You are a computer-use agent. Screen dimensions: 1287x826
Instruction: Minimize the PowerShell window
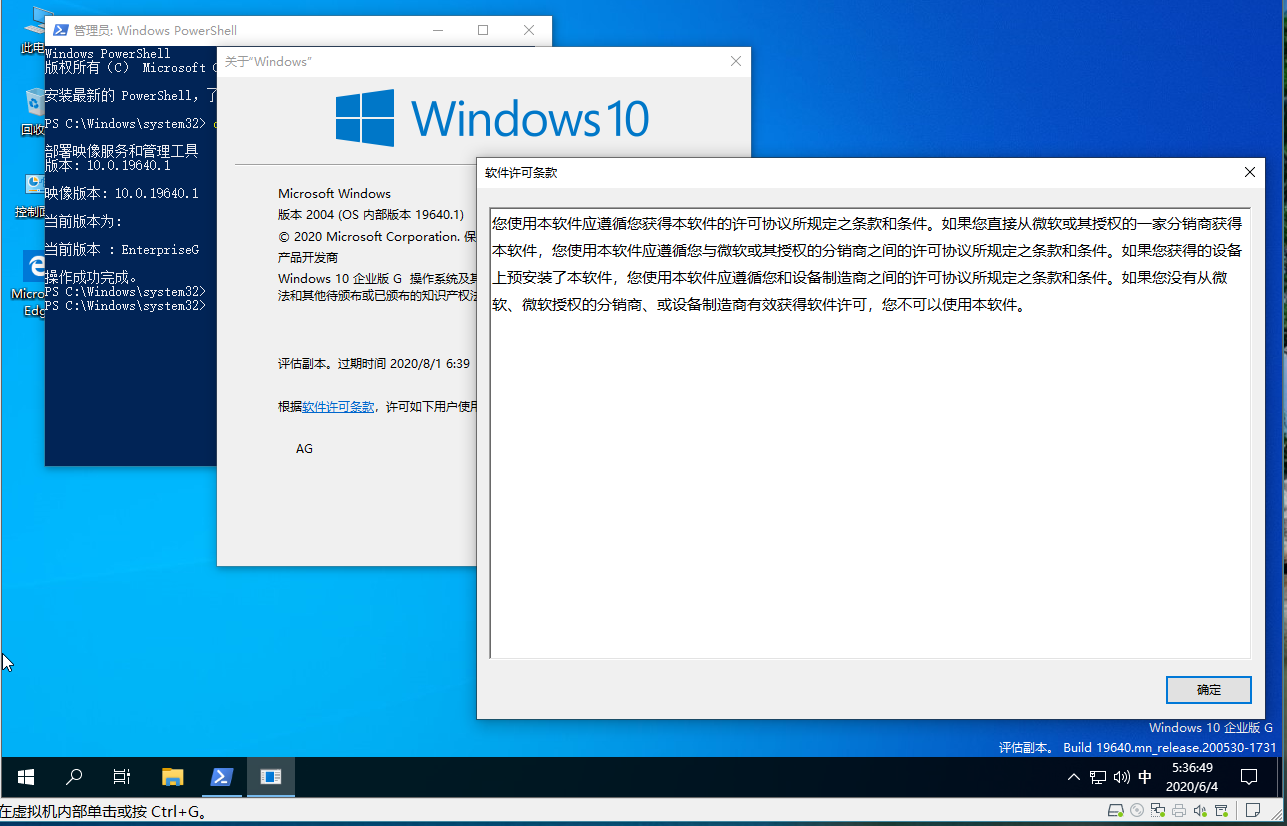click(x=436, y=30)
